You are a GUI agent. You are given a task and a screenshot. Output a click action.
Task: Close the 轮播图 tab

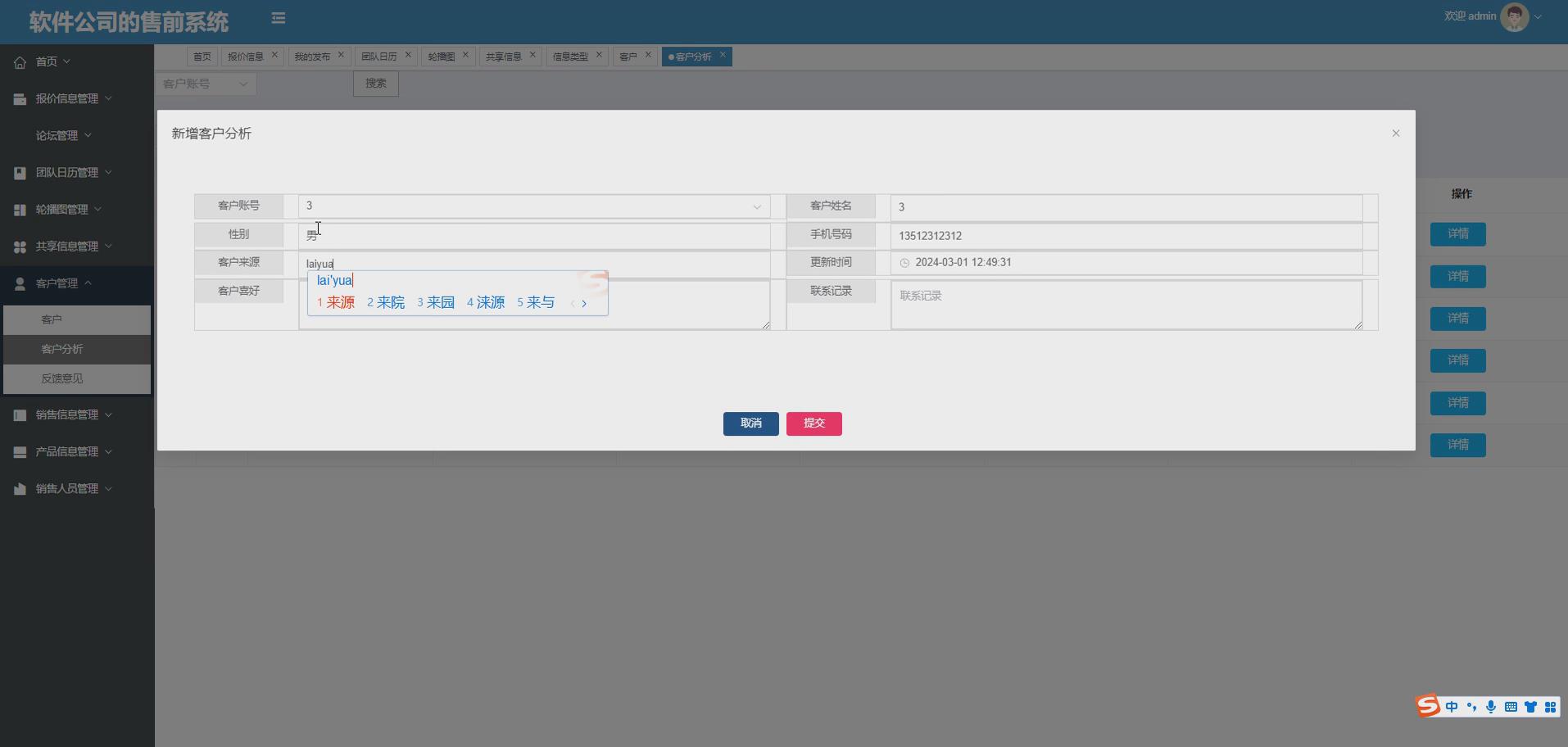coord(465,55)
